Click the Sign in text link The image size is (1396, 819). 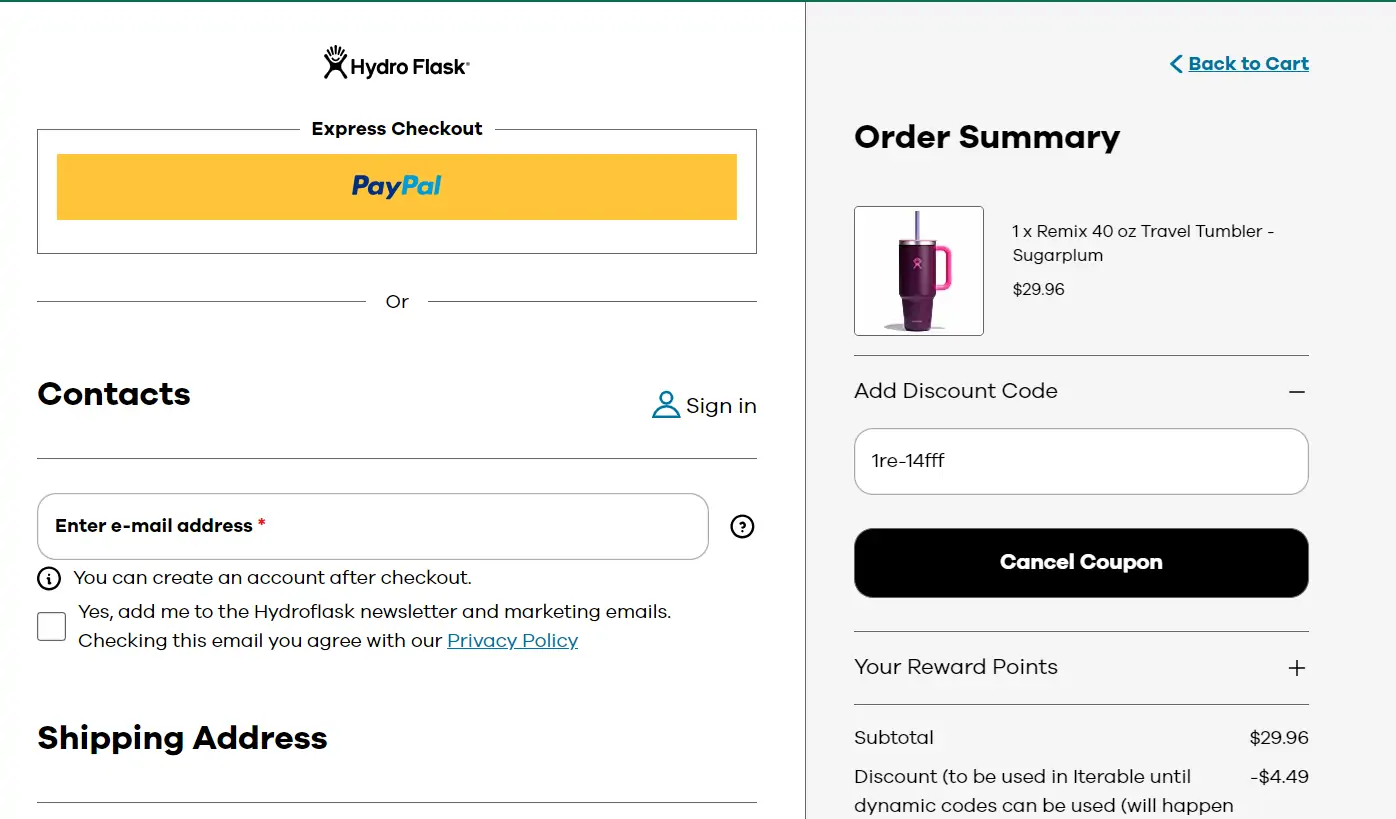(720, 405)
